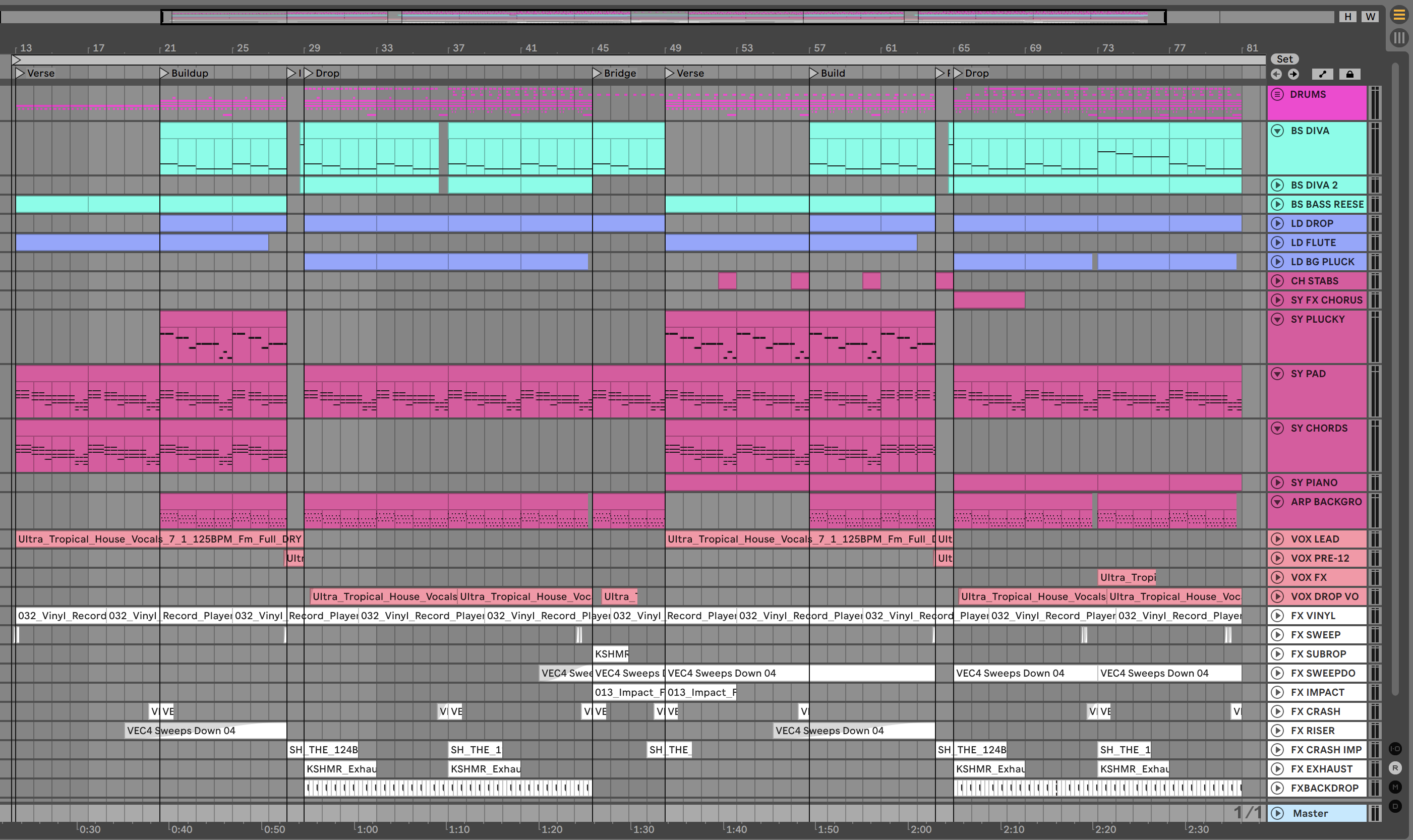The image size is (1413, 840).
Task: Click the W optimize width button
Action: pos(1370,17)
